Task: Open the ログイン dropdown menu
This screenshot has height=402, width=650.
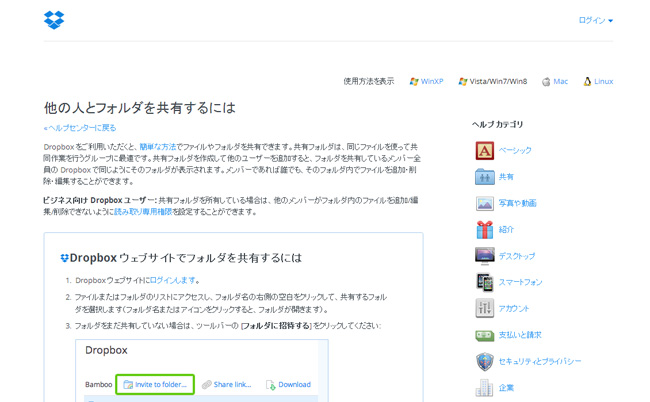Action: [596, 20]
